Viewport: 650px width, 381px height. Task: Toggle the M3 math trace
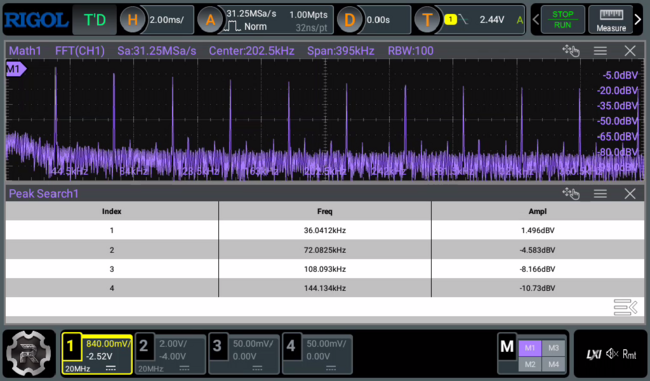point(553,348)
